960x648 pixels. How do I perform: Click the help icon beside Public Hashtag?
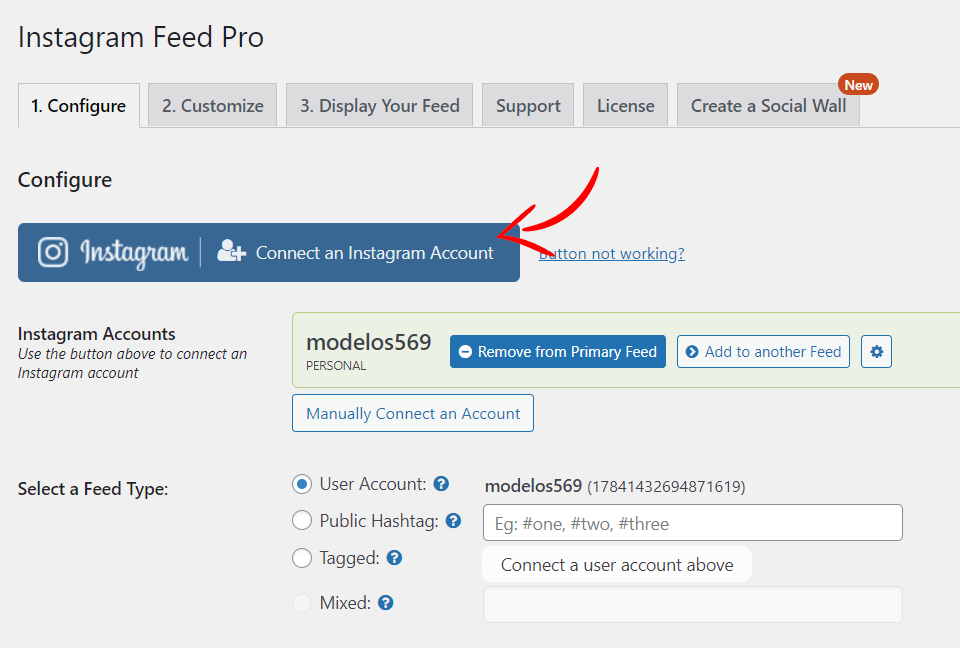coord(453,521)
